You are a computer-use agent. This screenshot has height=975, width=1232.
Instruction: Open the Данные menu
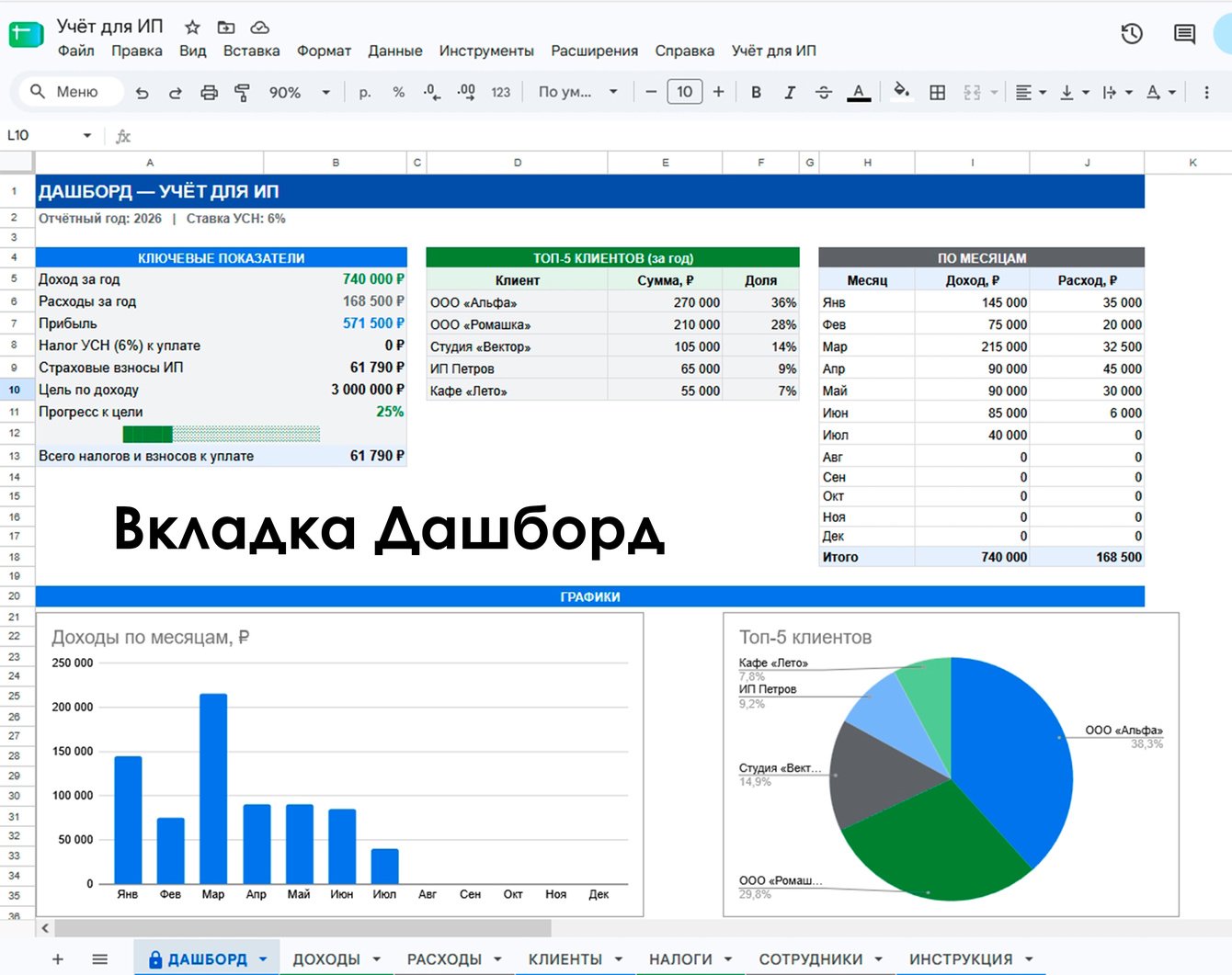pos(395,51)
